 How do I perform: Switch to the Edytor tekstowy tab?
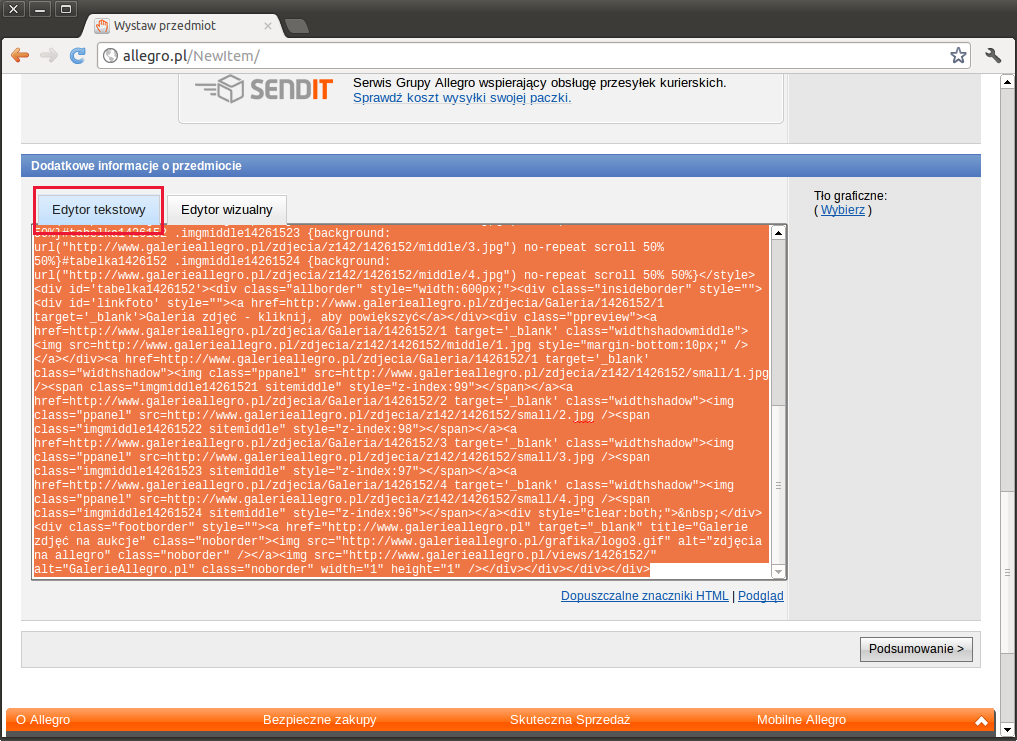(99, 210)
